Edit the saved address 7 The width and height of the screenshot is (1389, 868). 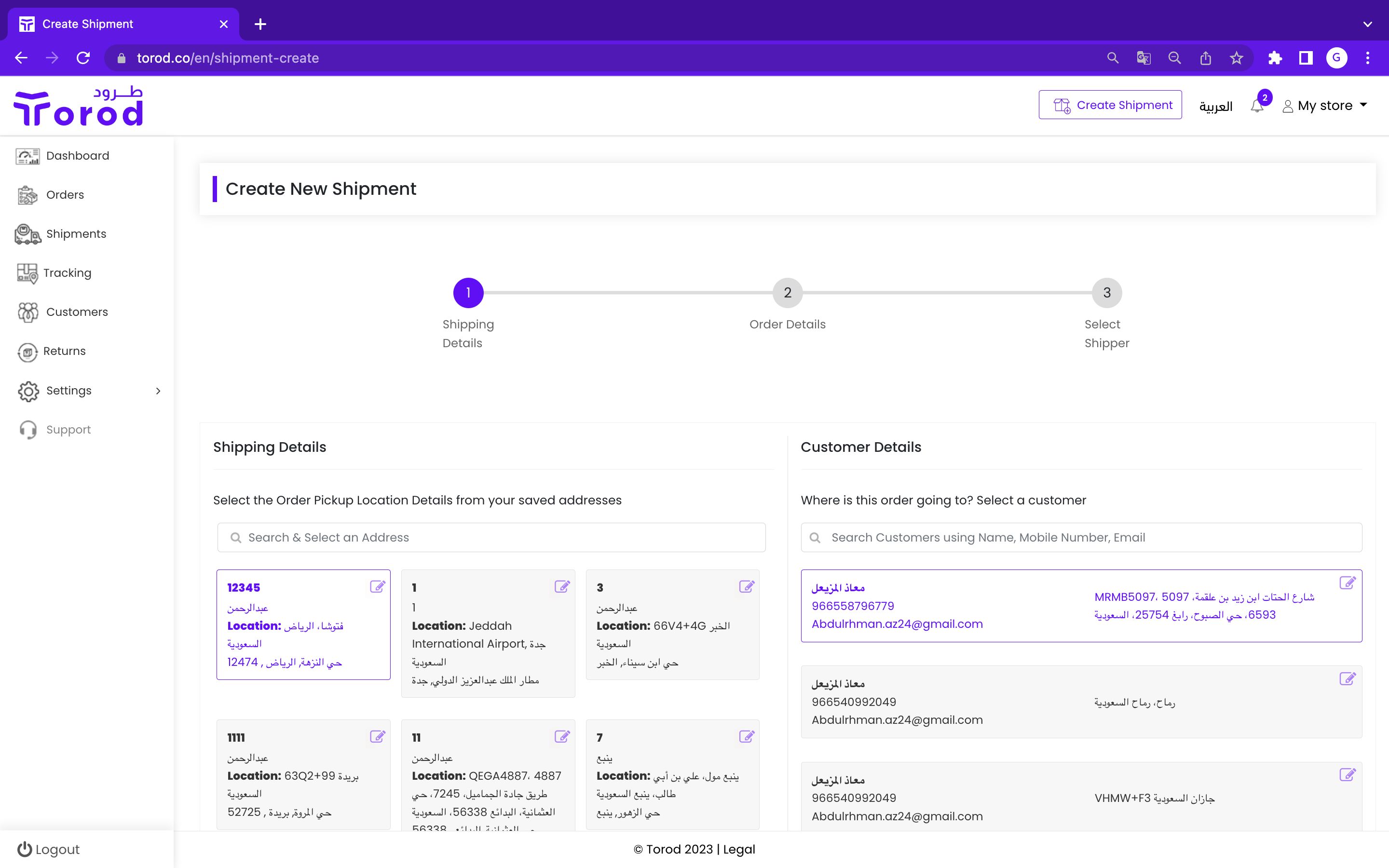746,736
